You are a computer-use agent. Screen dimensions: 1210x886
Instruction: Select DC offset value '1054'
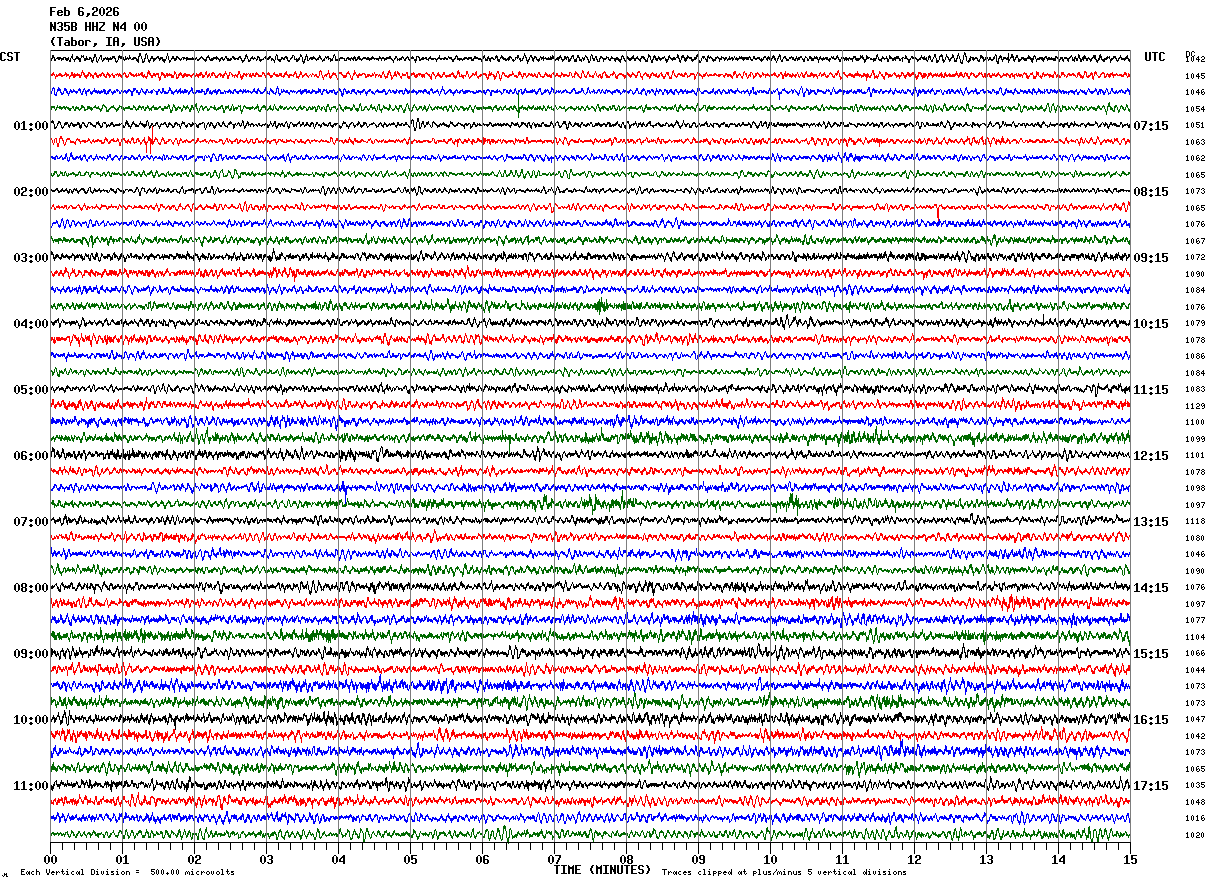point(1195,110)
